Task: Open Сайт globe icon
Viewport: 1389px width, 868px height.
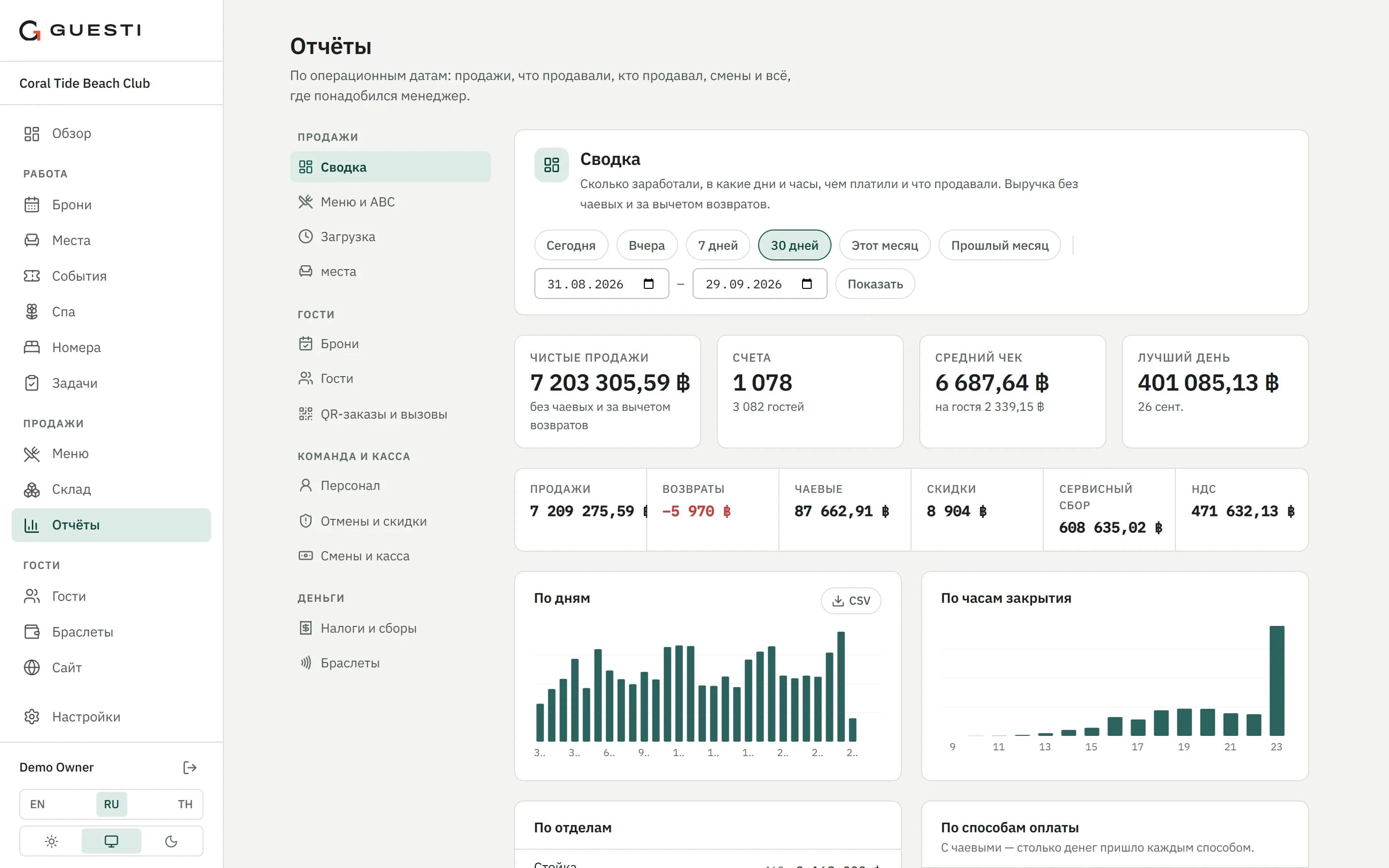Action: pos(31,668)
